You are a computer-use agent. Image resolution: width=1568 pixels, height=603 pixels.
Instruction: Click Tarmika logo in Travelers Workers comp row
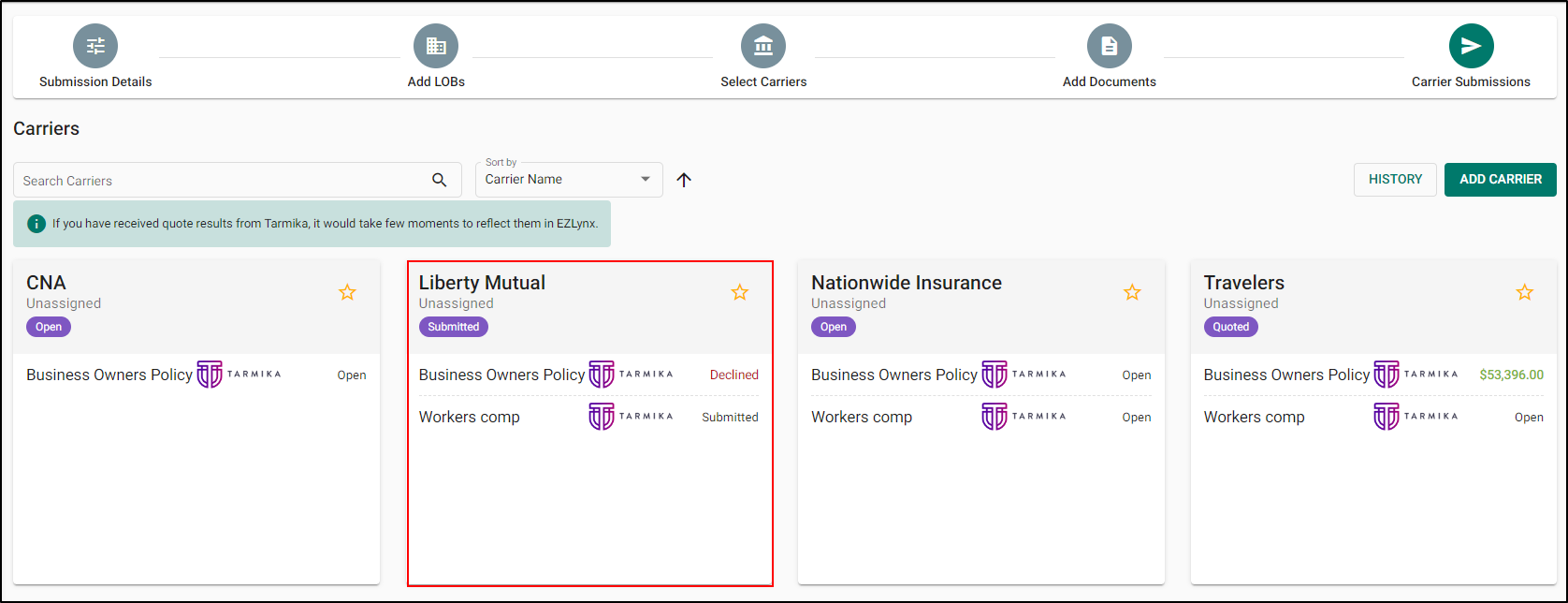[x=1416, y=417]
